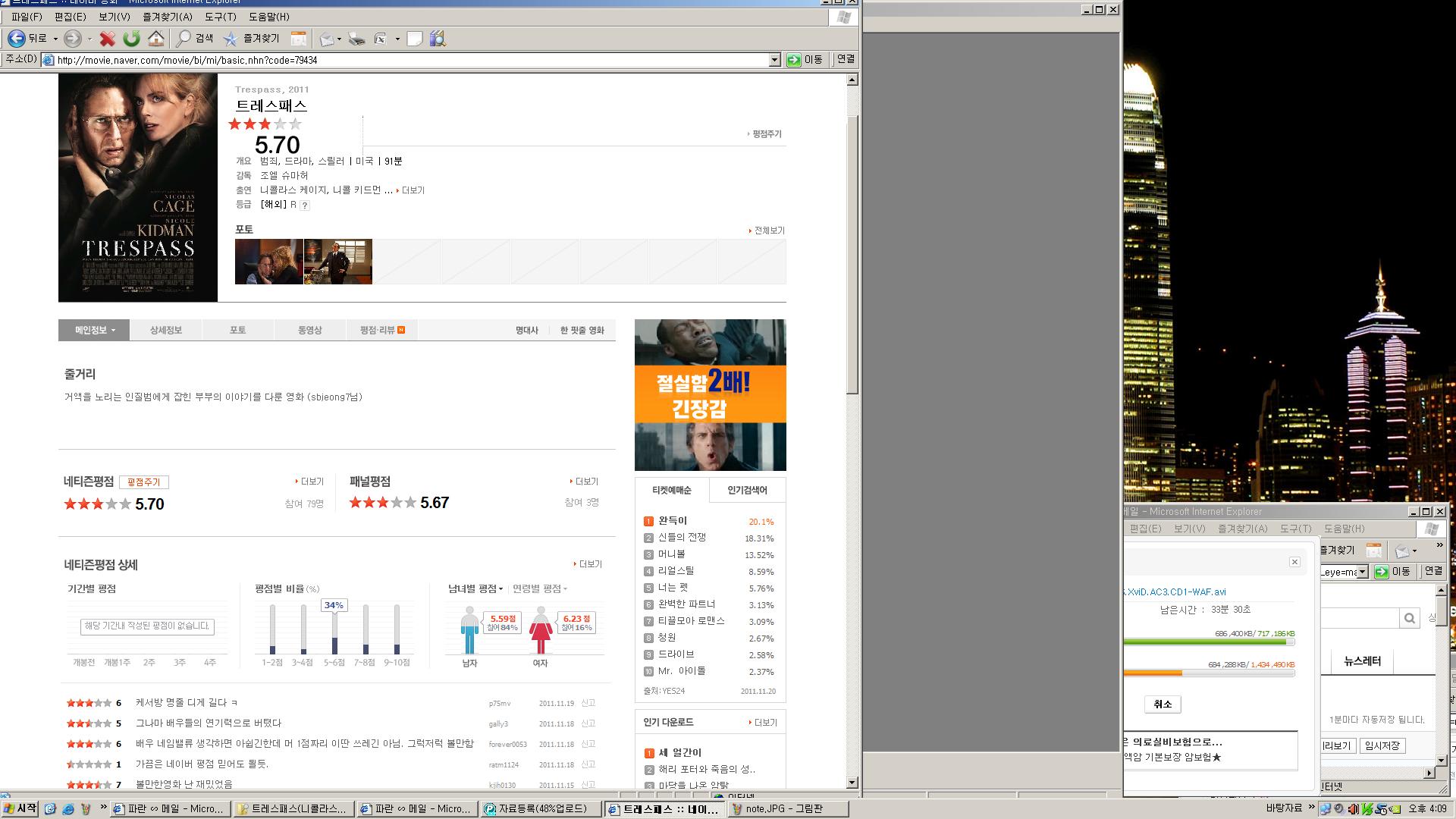
Task: Click the page vertical scrollbar down arrow
Action: [852, 783]
